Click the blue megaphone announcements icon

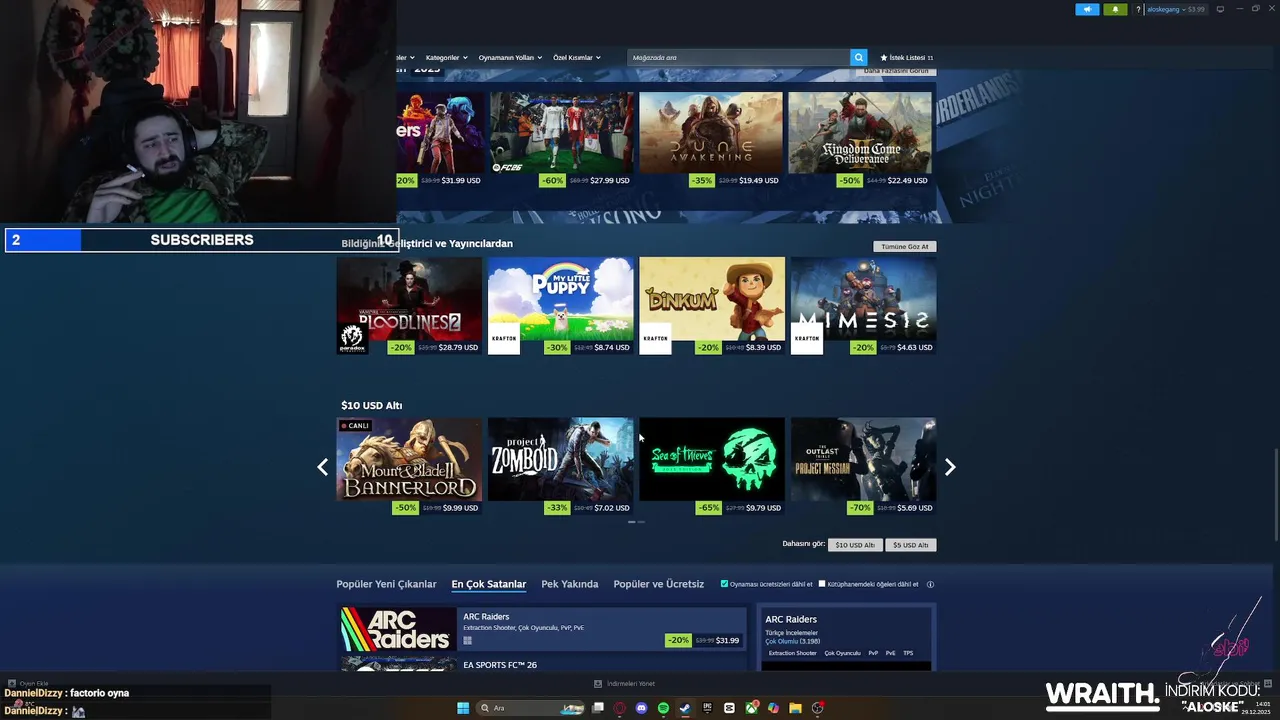1087,9
